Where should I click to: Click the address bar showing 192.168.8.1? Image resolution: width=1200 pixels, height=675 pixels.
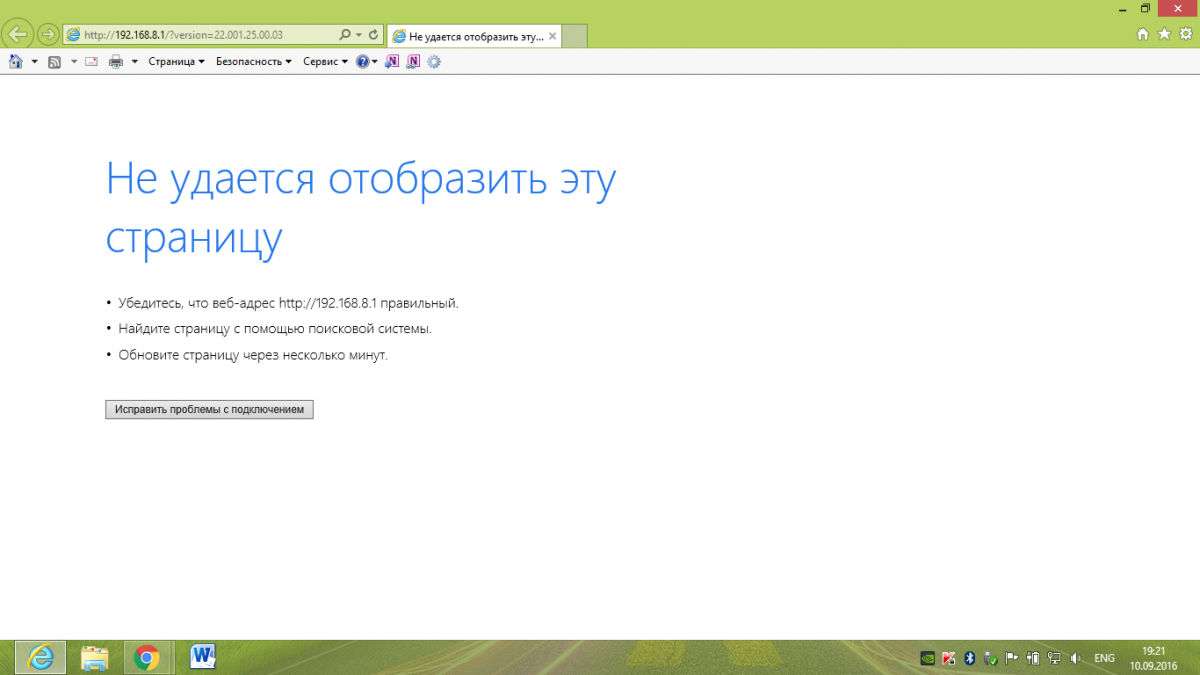[200, 35]
